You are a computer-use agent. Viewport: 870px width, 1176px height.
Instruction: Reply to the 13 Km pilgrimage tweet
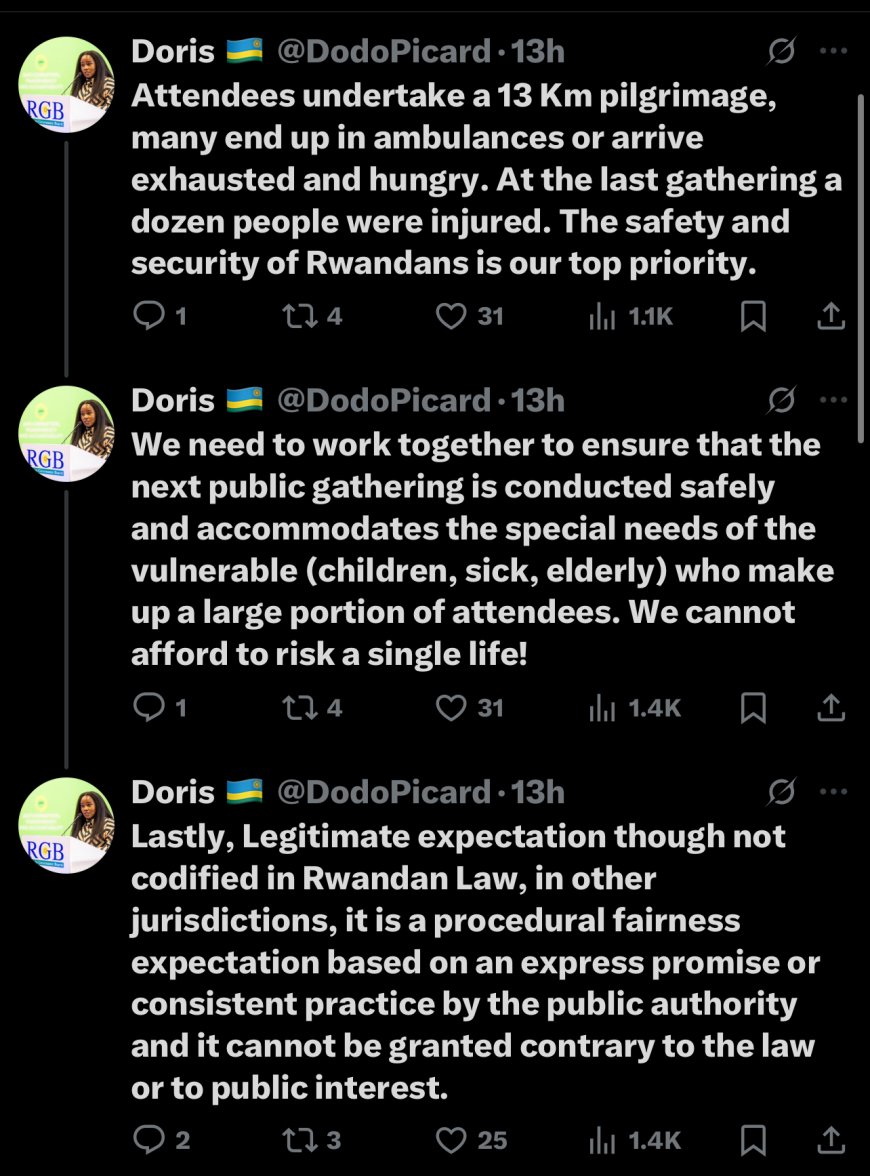[148, 316]
